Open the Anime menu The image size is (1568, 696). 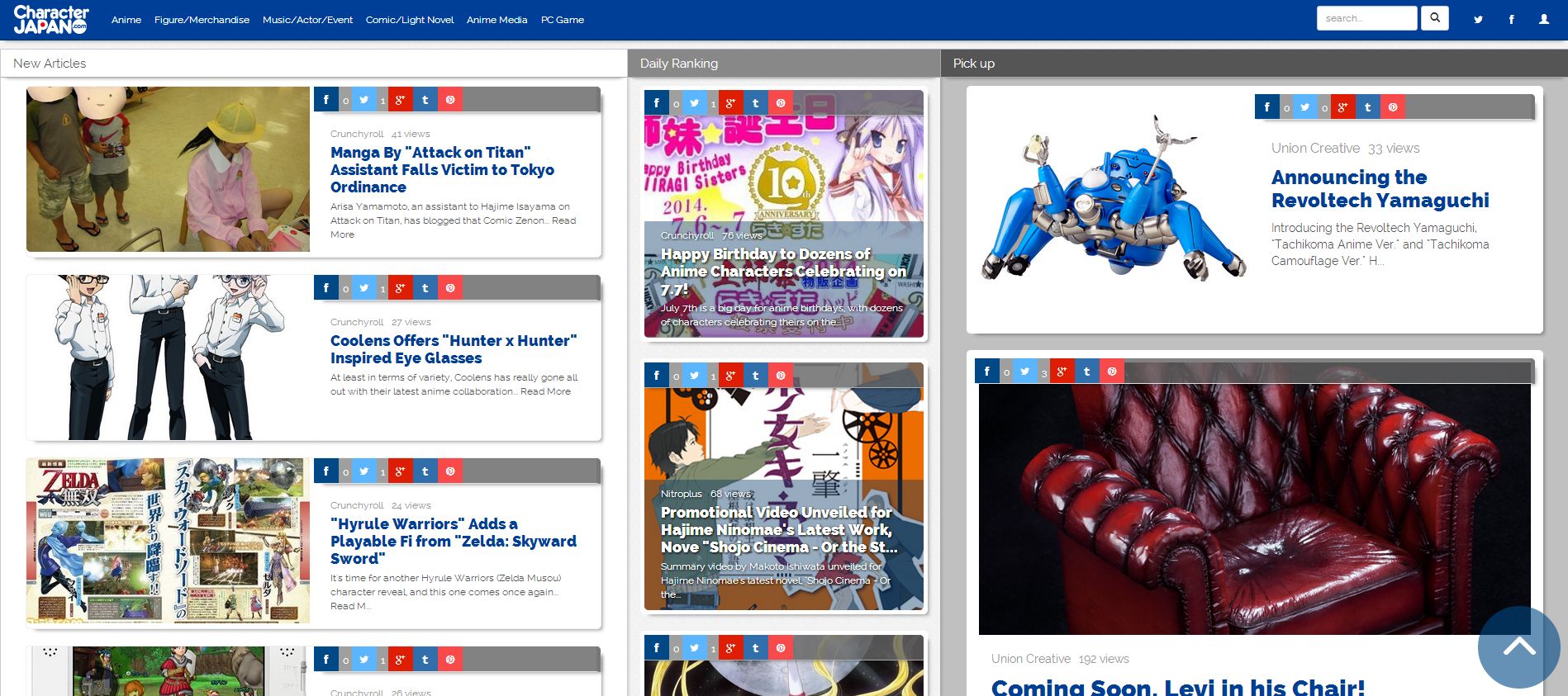pos(126,20)
